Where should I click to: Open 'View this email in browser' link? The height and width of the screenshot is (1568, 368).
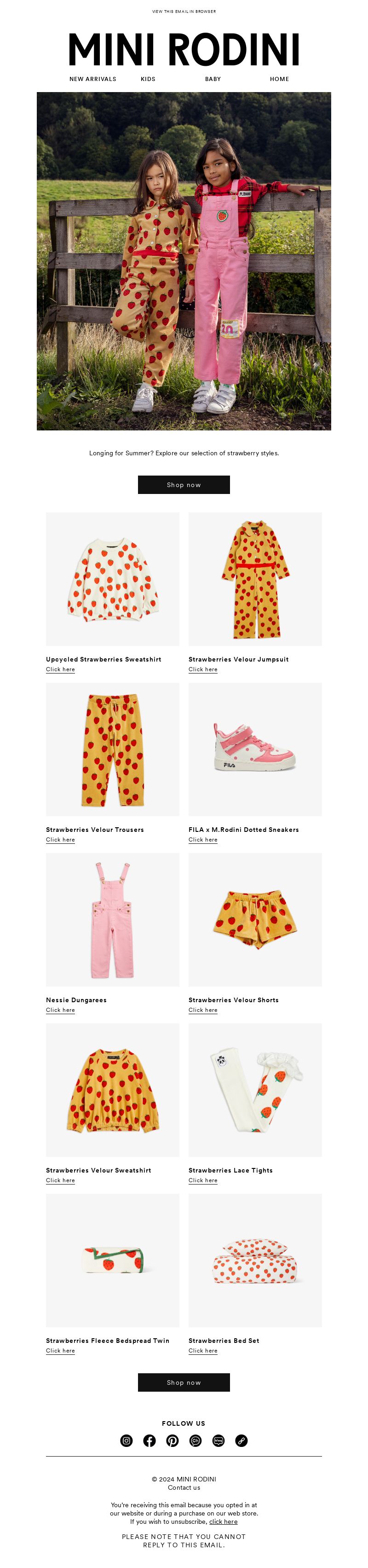(184, 12)
